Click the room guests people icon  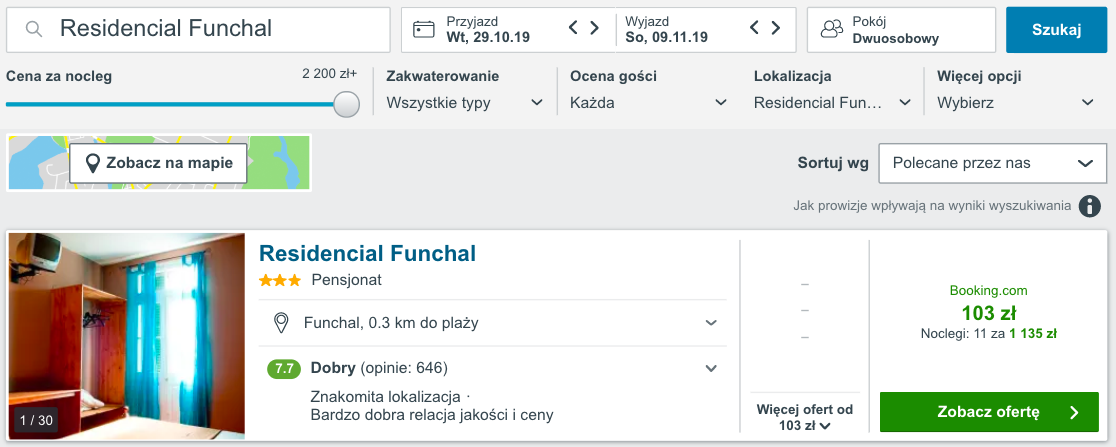tap(831, 29)
